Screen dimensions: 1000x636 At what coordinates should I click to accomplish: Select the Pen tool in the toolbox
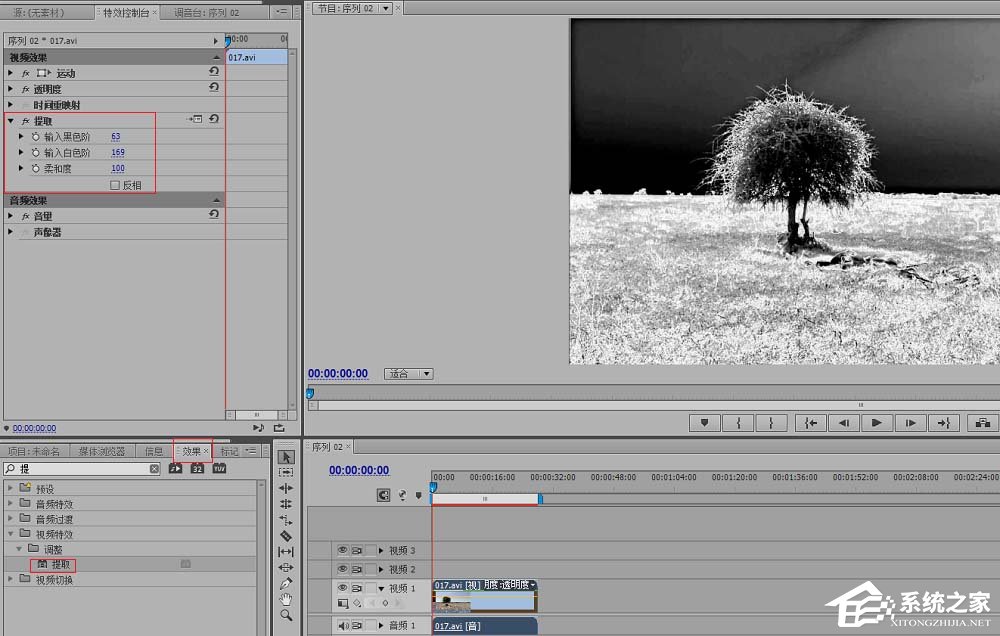pos(286,583)
